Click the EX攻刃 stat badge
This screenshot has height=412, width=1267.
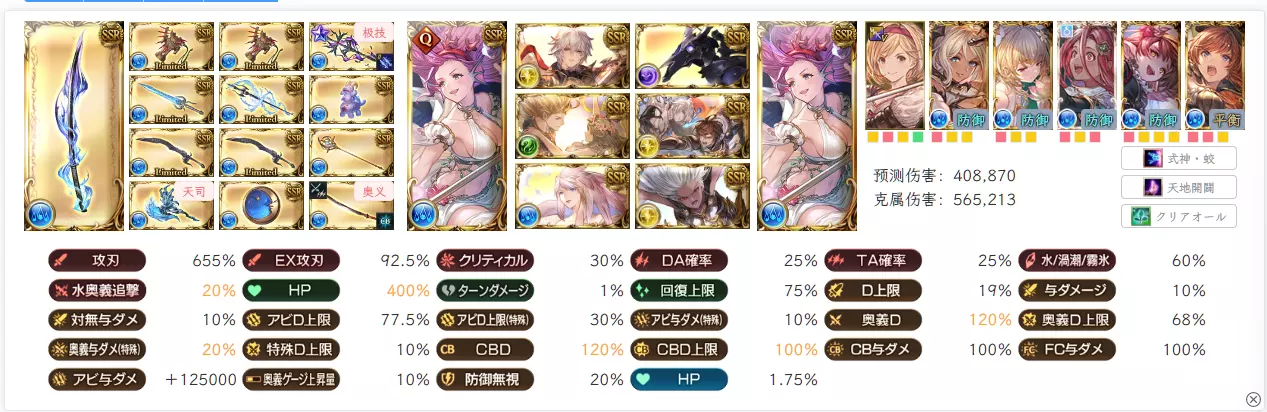pyautogui.click(x=291, y=261)
